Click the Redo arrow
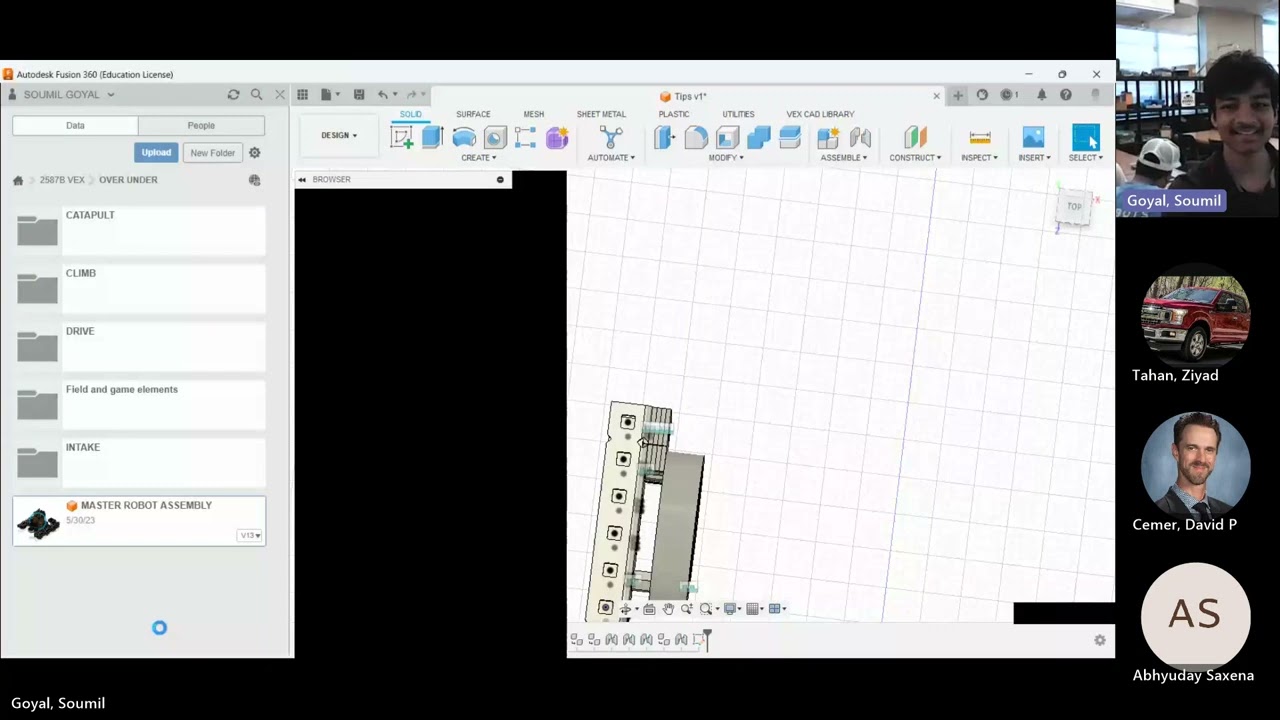Viewport: 1280px width, 720px height. coord(411,94)
